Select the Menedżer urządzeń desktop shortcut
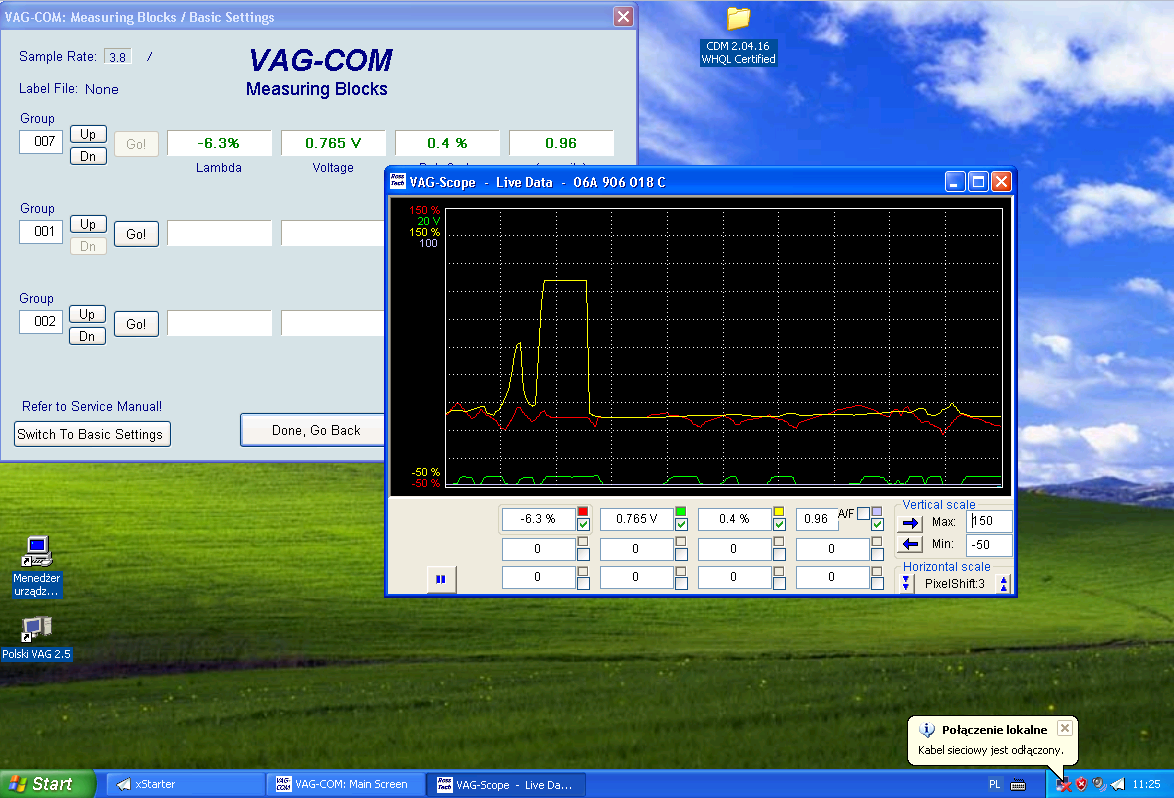The width and height of the screenshot is (1174, 798). (36, 567)
